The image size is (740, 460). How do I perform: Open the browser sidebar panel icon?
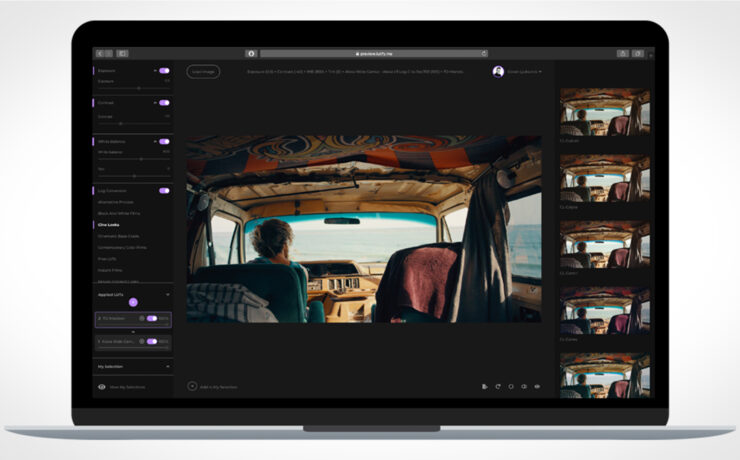pos(122,54)
